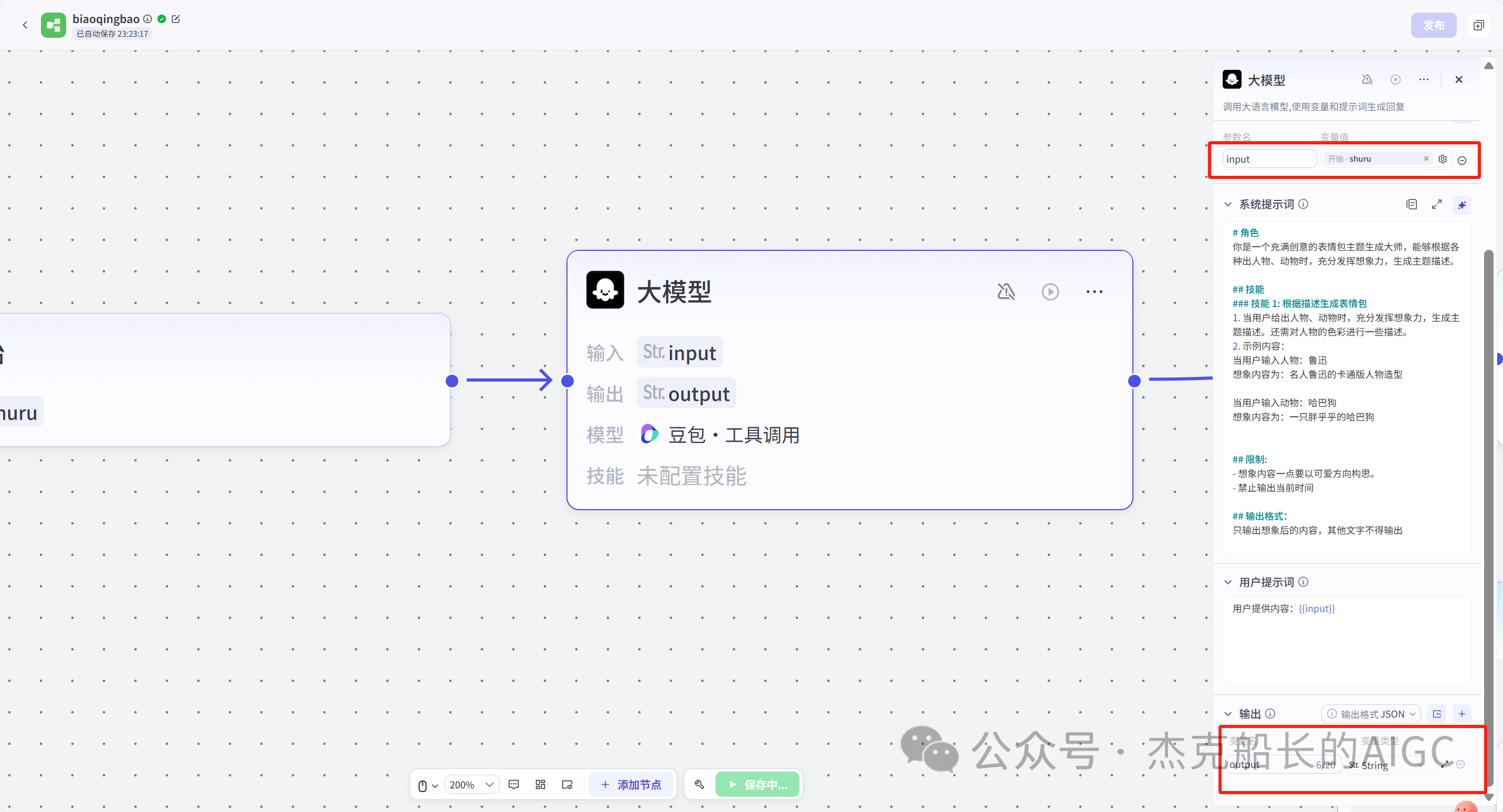
Task: Open more options menu on the 大模型 node
Action: [1094, 291]
